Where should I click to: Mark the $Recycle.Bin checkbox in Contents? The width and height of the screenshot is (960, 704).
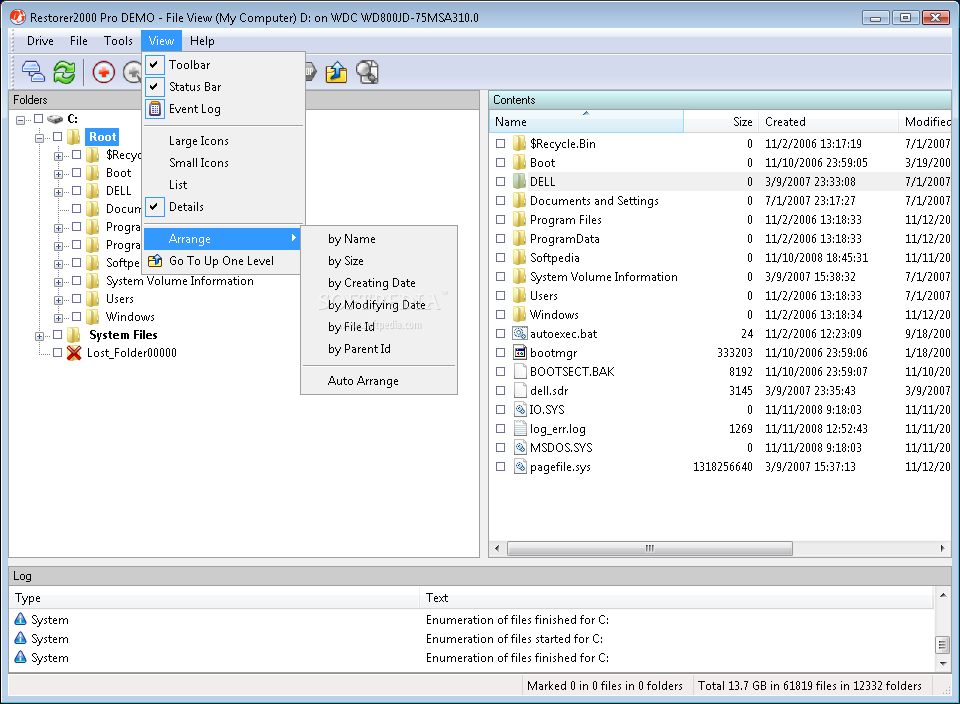coord(500,143)
